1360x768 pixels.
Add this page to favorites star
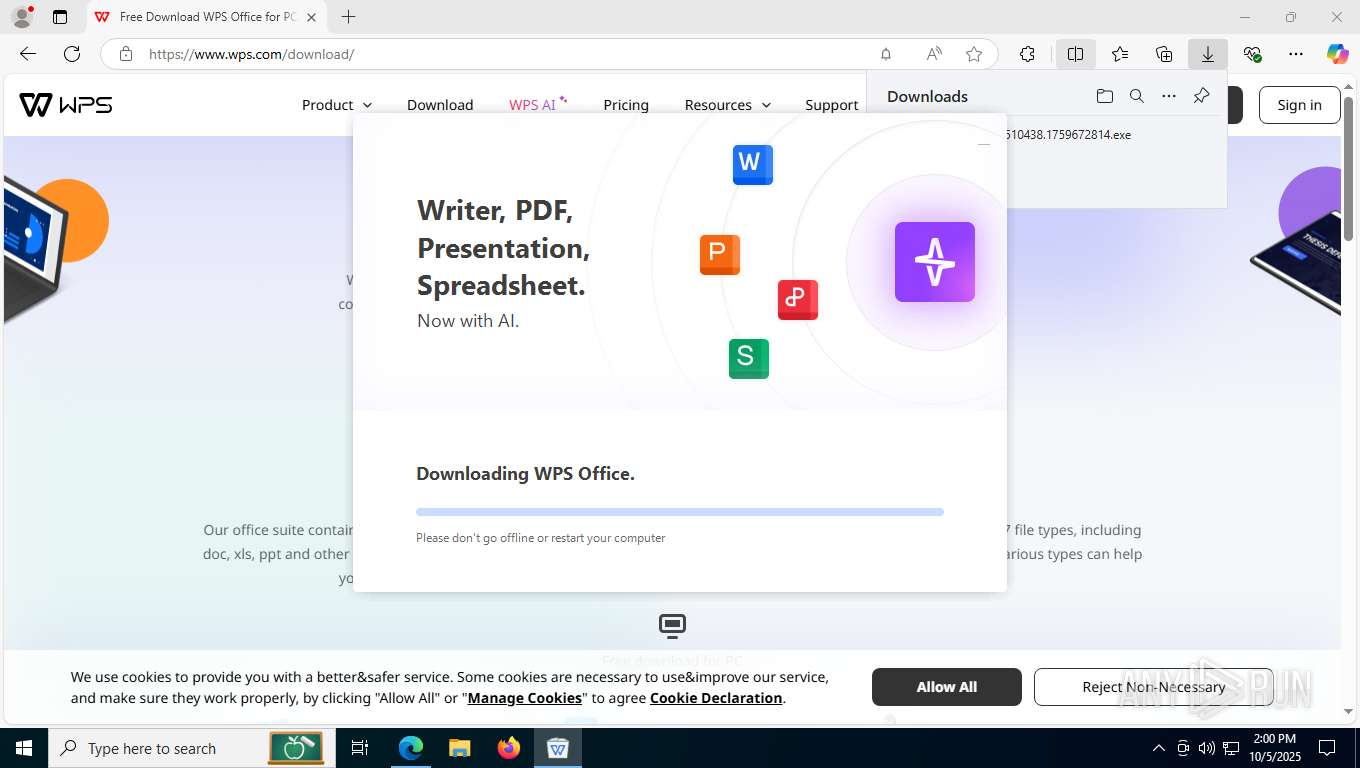coord(974,54)
